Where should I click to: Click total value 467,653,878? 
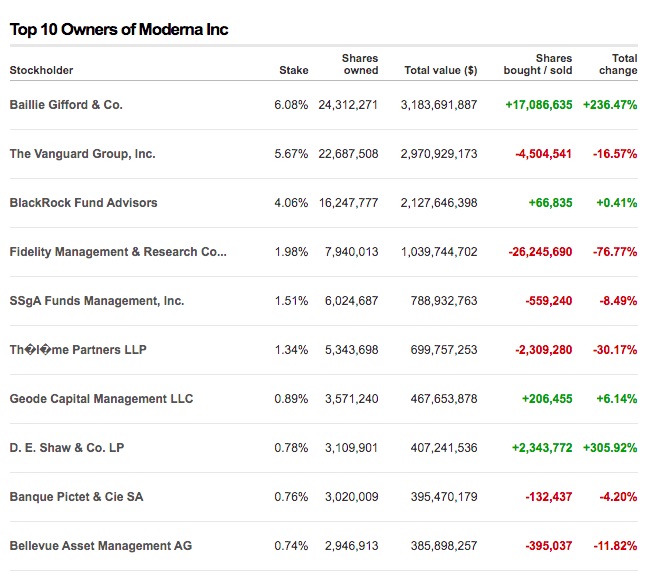click(444, 398)
